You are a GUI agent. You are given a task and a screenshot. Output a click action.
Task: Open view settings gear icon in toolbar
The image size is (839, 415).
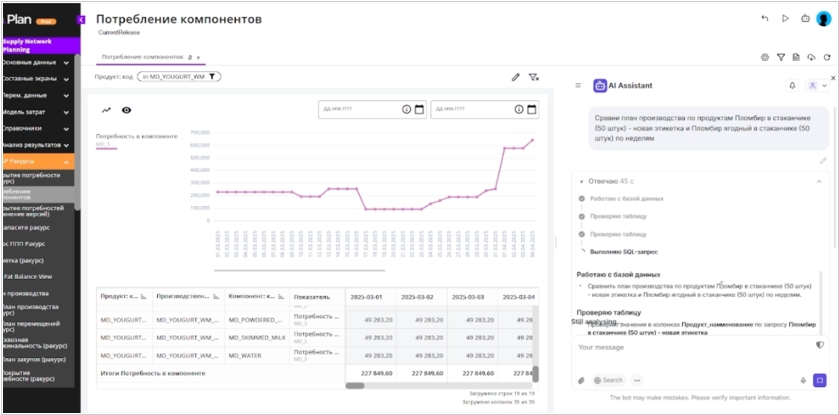(765, 57)
